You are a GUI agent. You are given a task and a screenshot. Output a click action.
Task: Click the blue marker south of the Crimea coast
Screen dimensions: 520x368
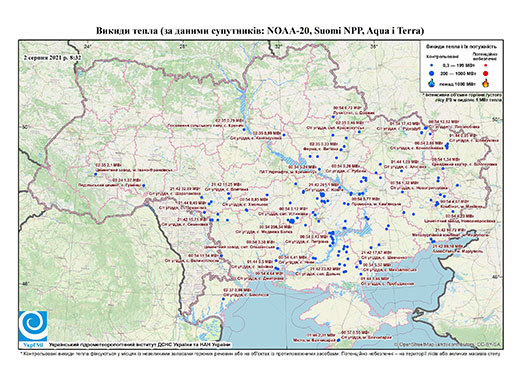[338, 340]
